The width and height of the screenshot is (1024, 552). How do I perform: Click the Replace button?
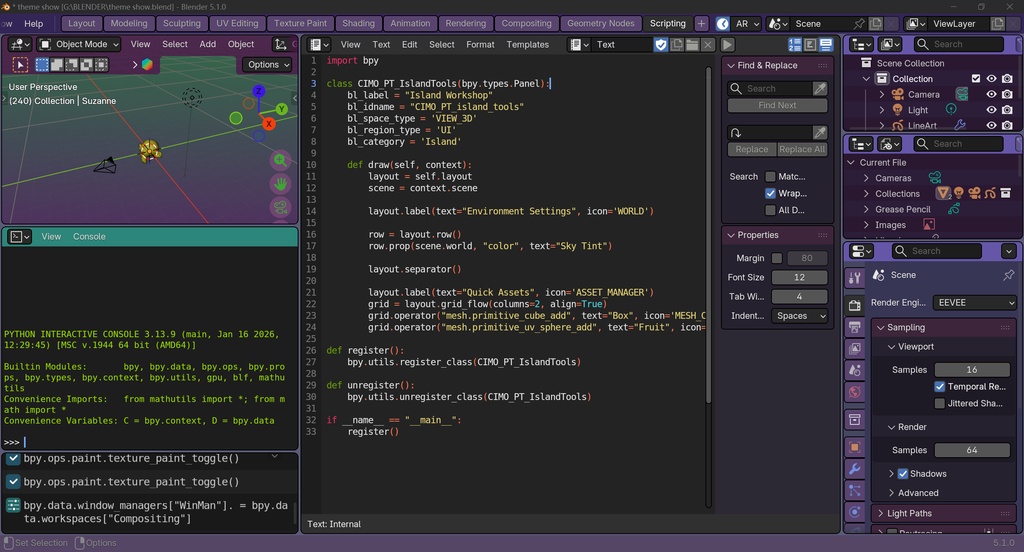point(752,150)
